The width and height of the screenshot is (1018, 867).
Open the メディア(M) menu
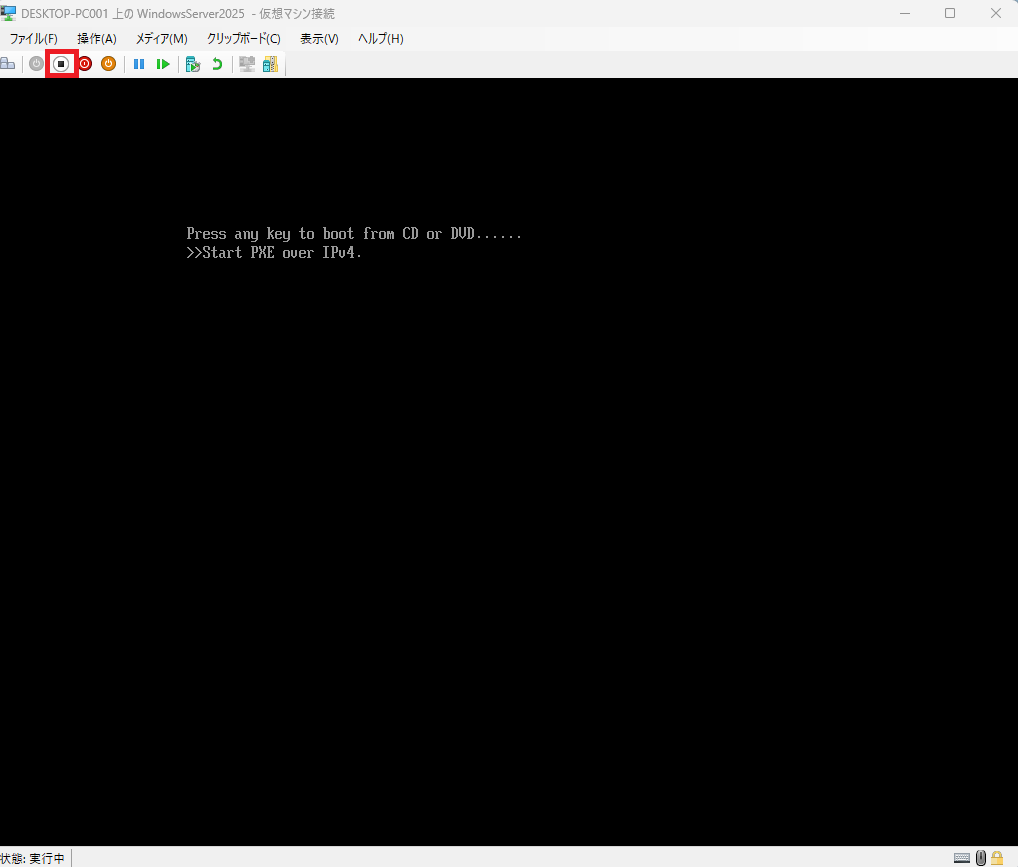tap(162, 39)
